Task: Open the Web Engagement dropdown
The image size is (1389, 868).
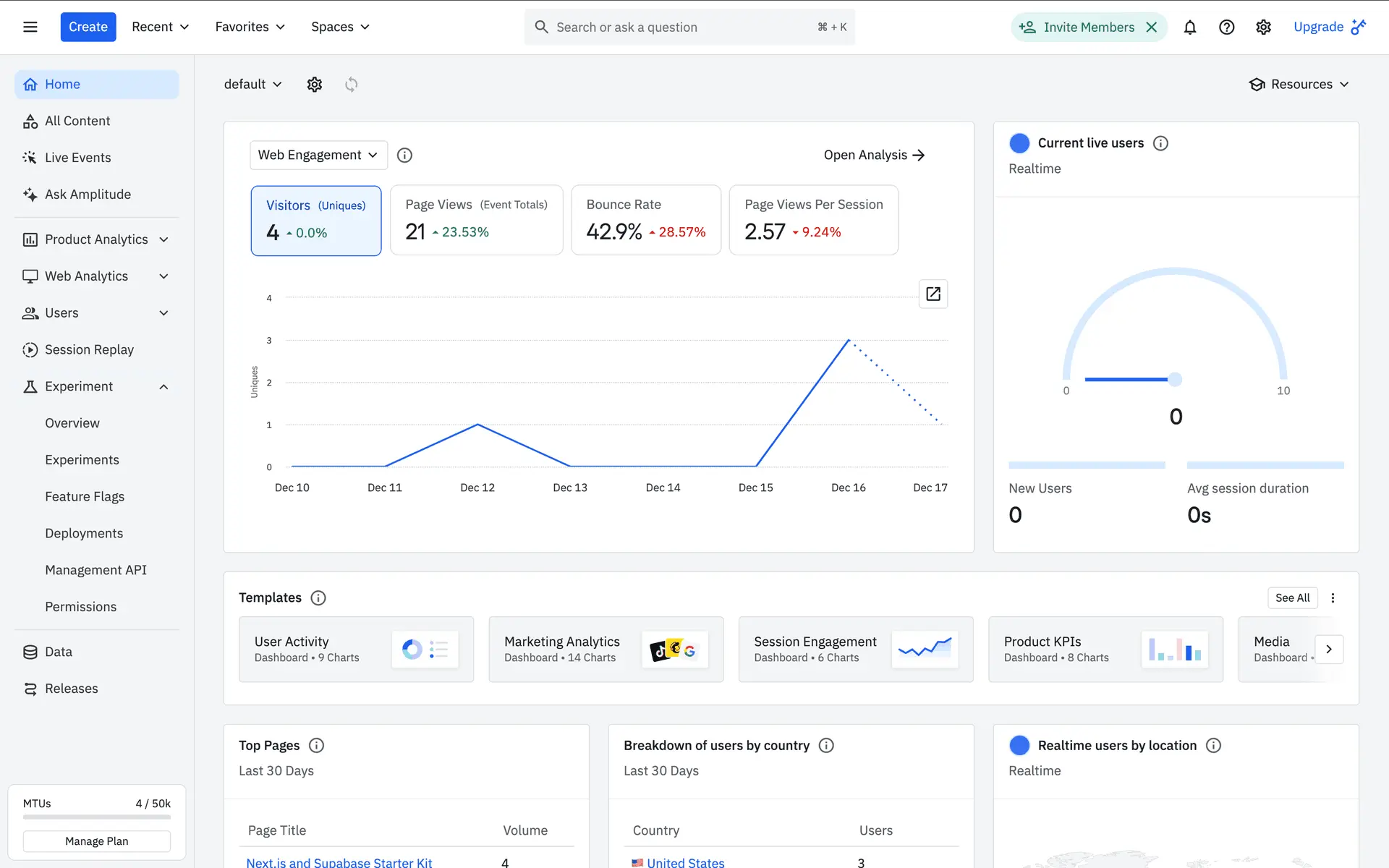Action: [318, 155]
